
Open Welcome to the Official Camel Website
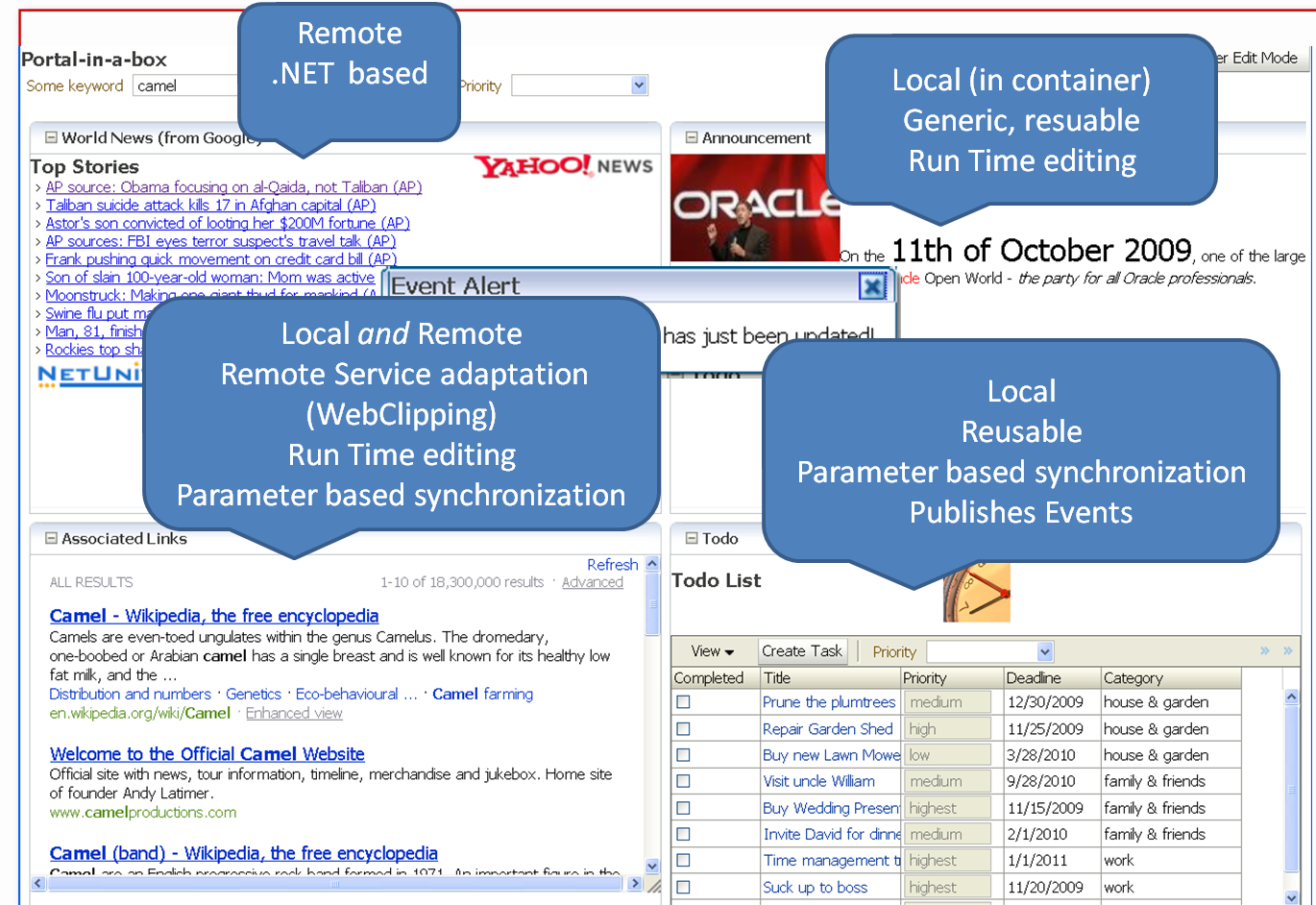pyautogui.click(x=207, y=754)
